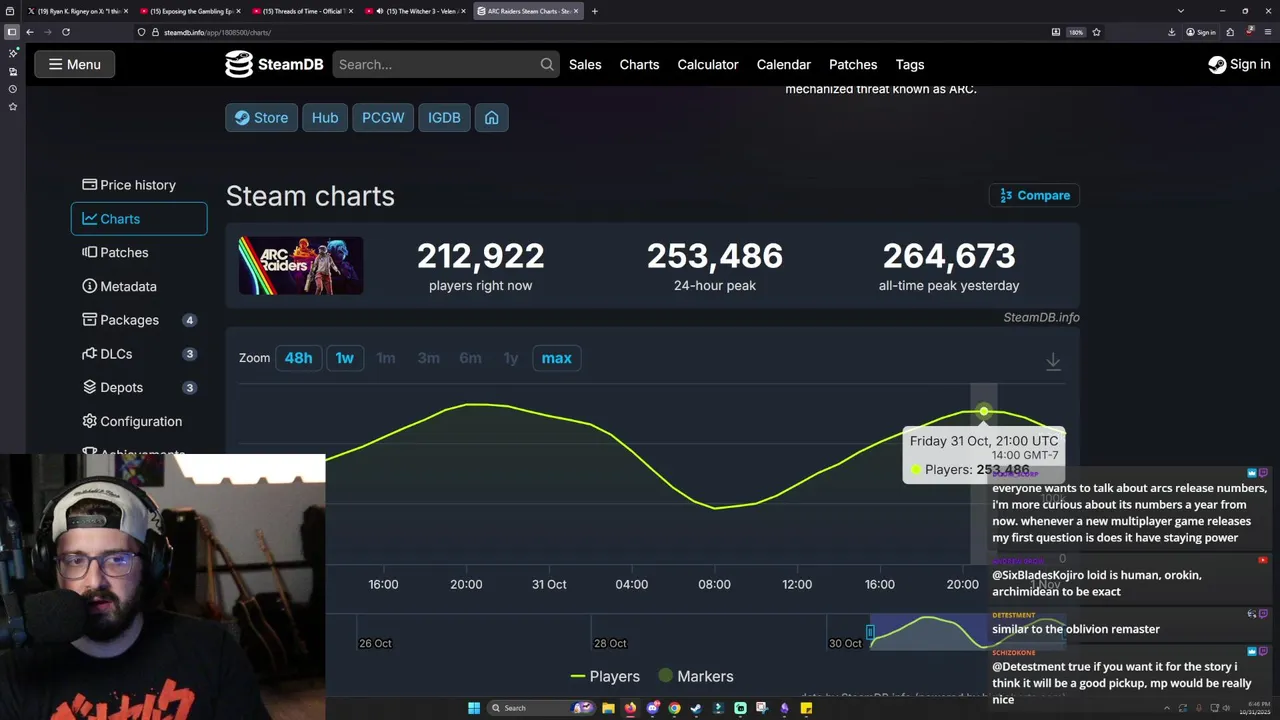Image resolution: width=1280 pixels, height=720 pixels.
Task: Click the highlighted chart data point marker
Action: (984, 411)
